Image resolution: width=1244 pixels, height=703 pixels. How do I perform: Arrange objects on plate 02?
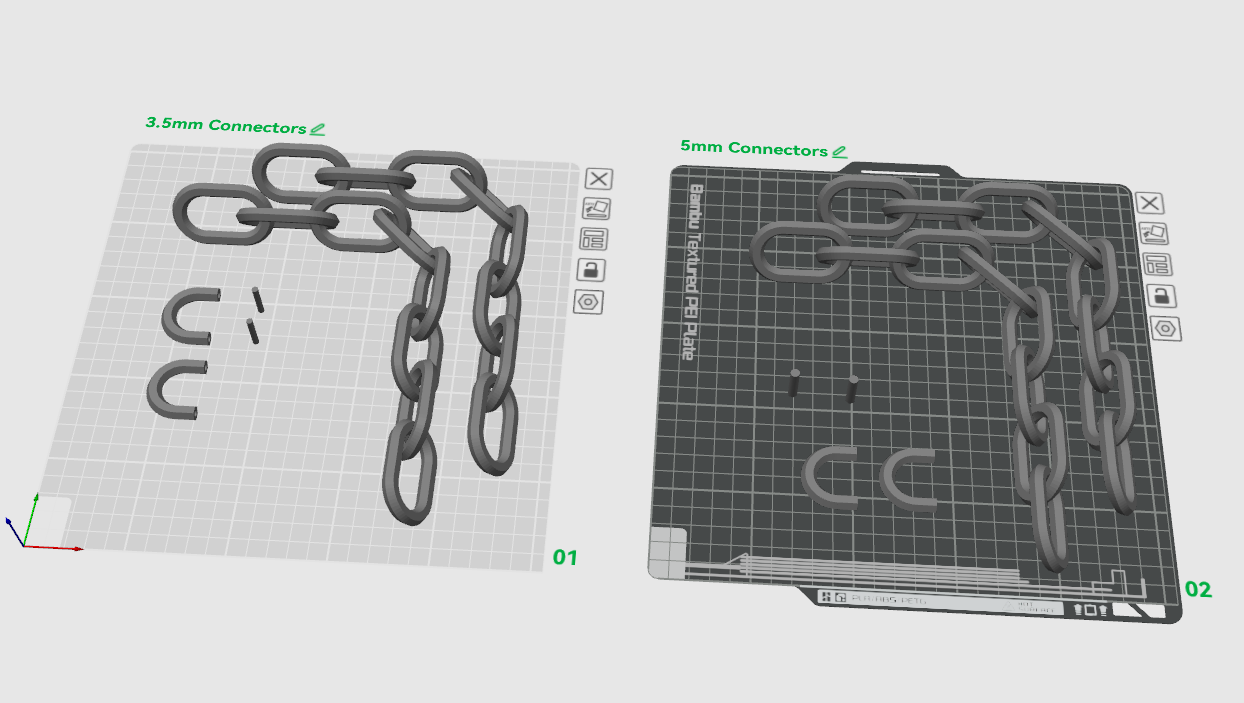1157,265
